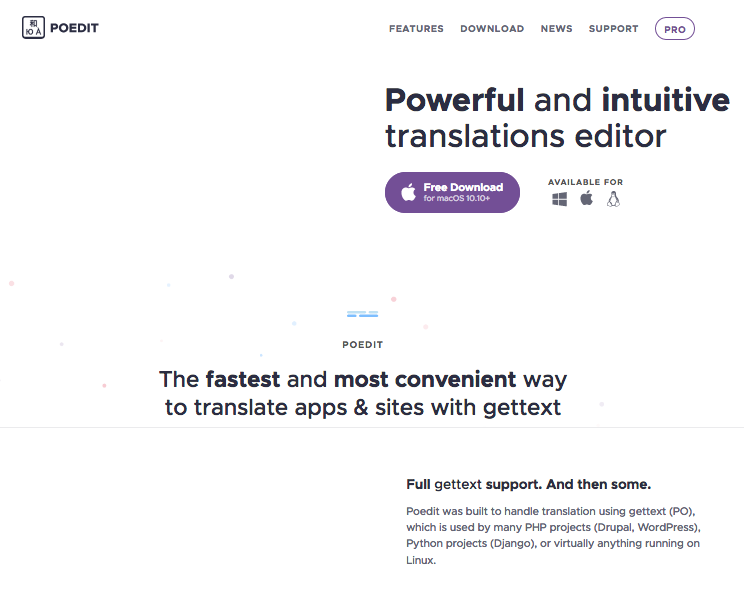This screenshot has height=616, width=744.
Task: Choose the Apple icon under Available For
Action: click(x=586, y=198)
